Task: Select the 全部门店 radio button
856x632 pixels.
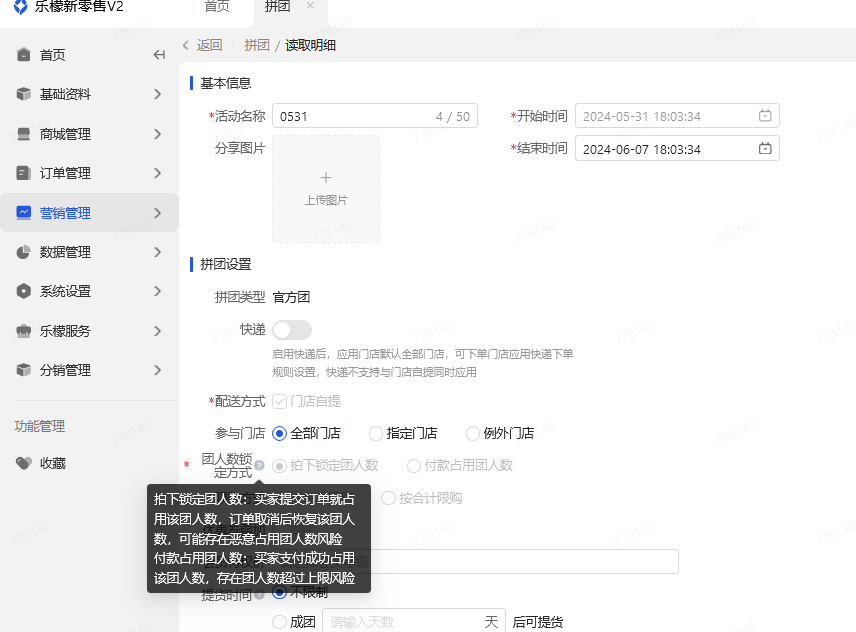Action: pos(280,433)
